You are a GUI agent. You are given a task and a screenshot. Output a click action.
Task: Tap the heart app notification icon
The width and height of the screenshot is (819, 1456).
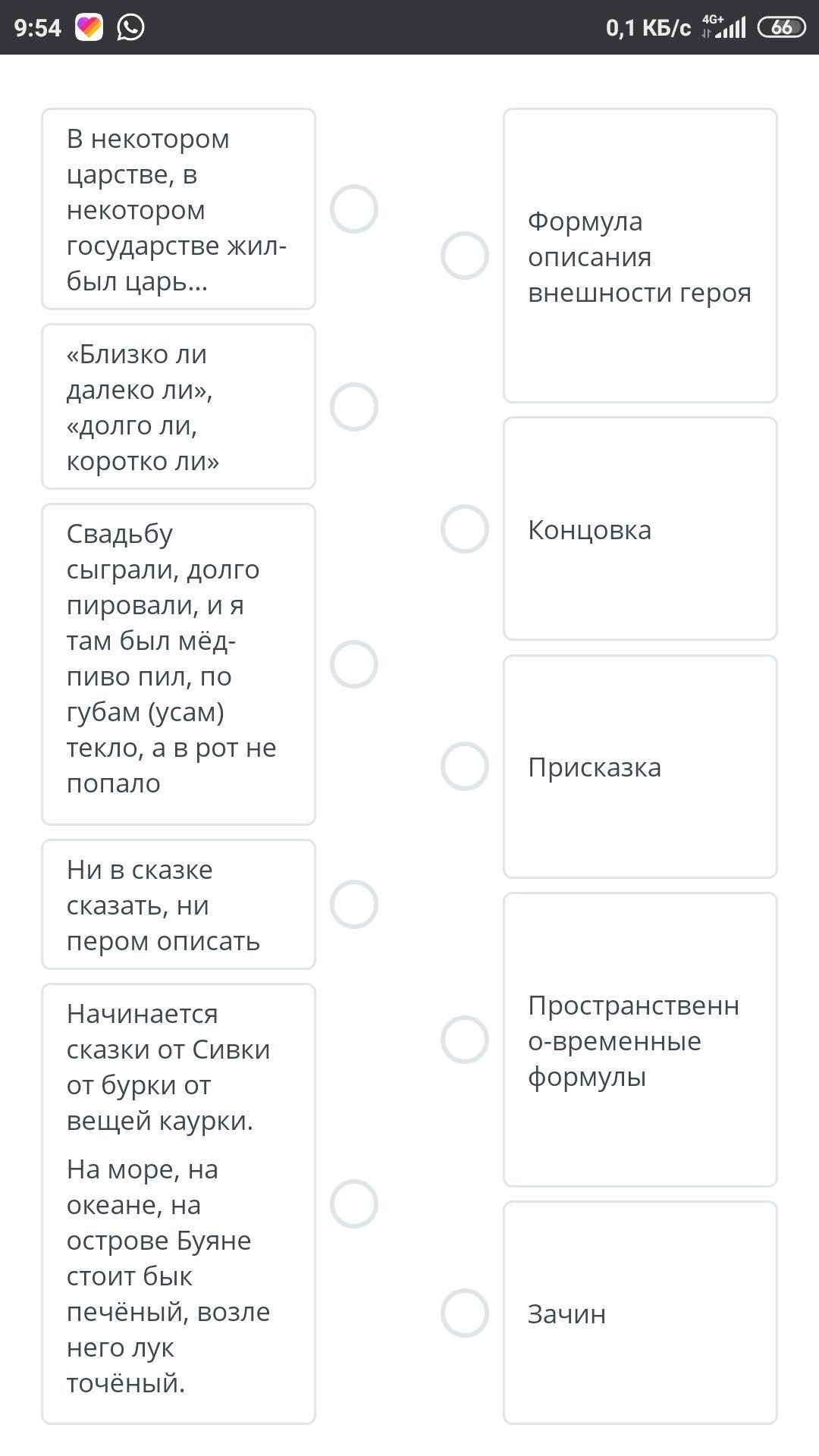tap(89, 27)
